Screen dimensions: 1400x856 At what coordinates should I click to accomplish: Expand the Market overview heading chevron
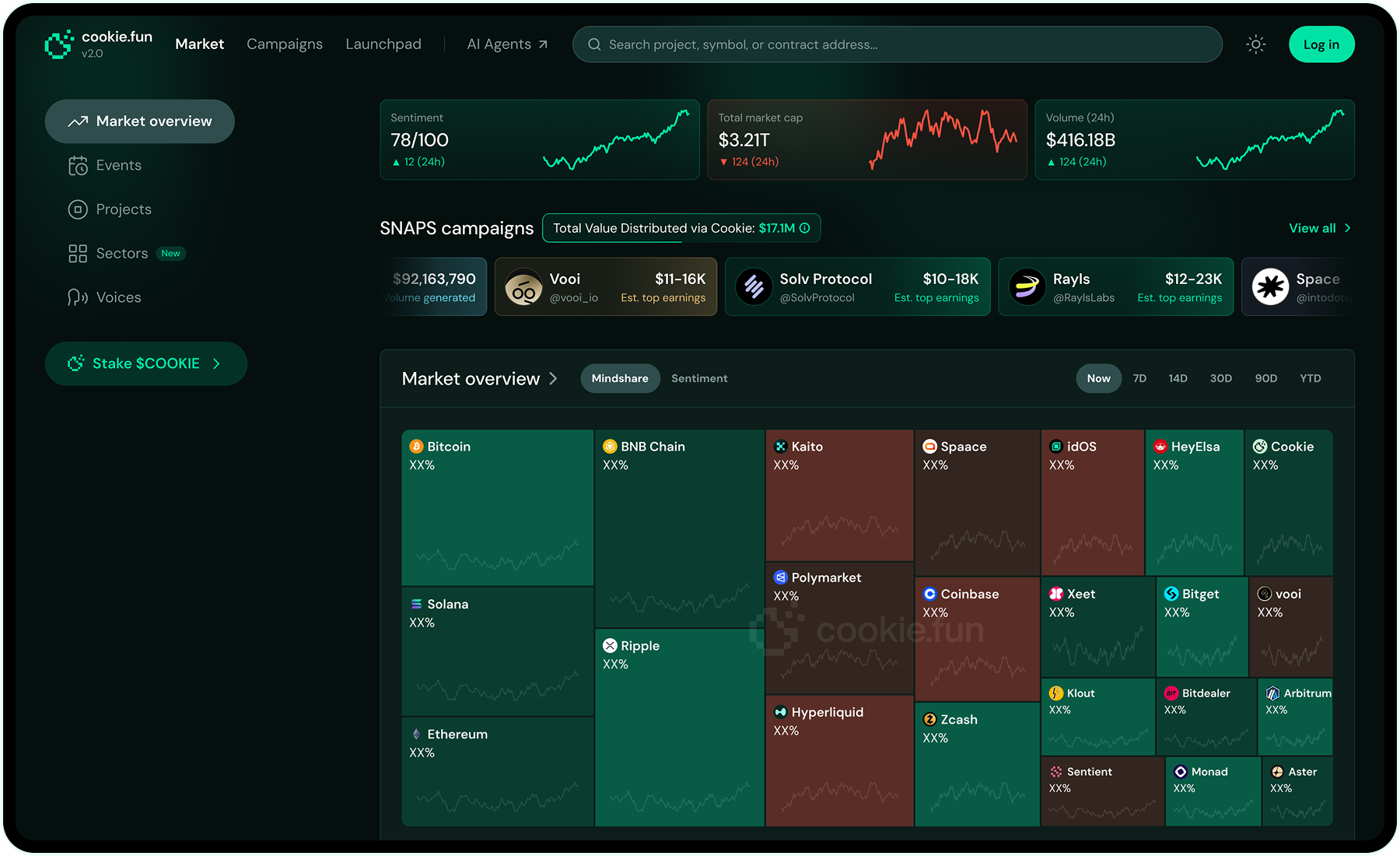(x=553, y=378)
